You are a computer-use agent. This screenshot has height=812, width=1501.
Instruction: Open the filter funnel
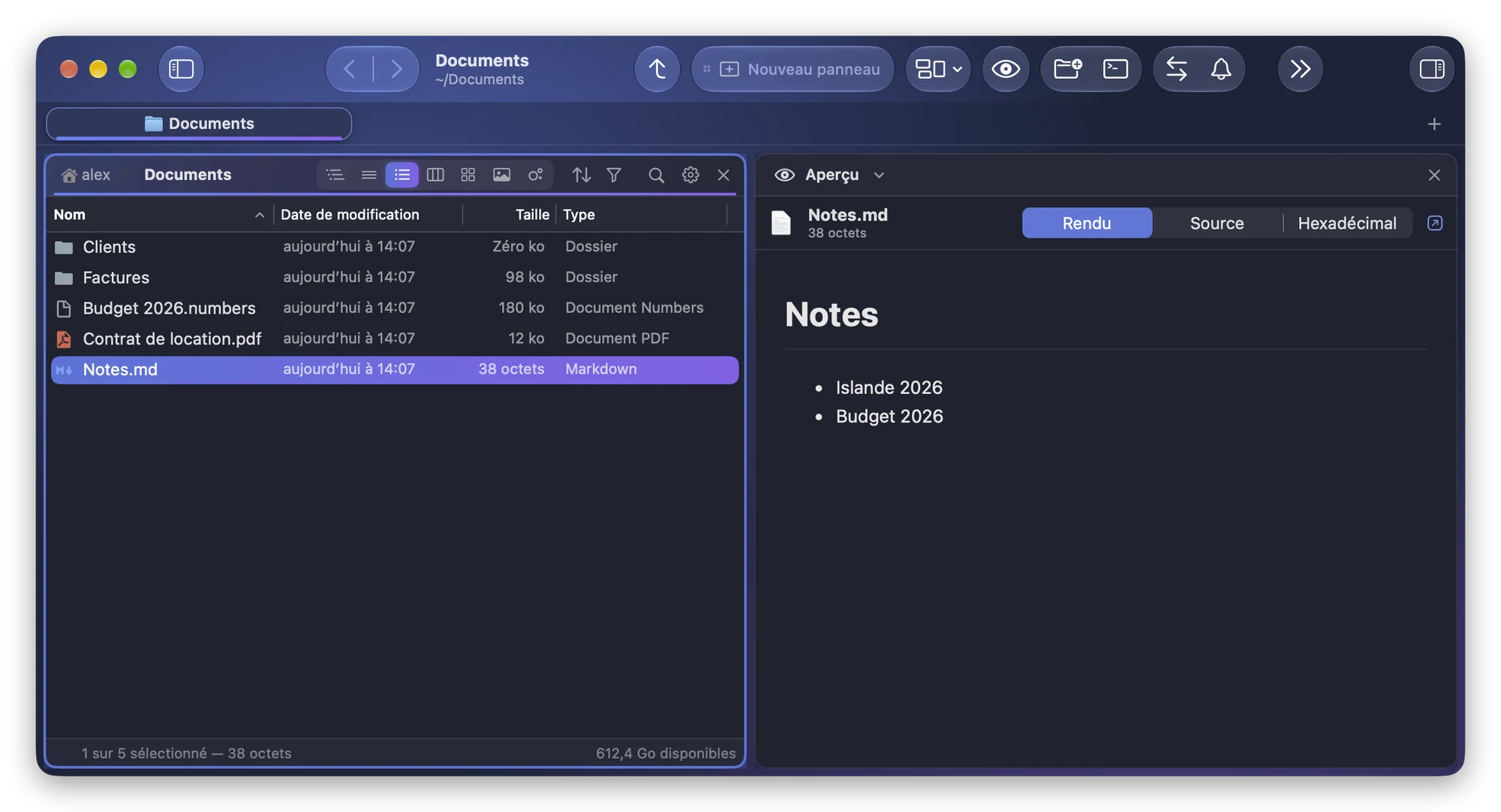(614, 175)
